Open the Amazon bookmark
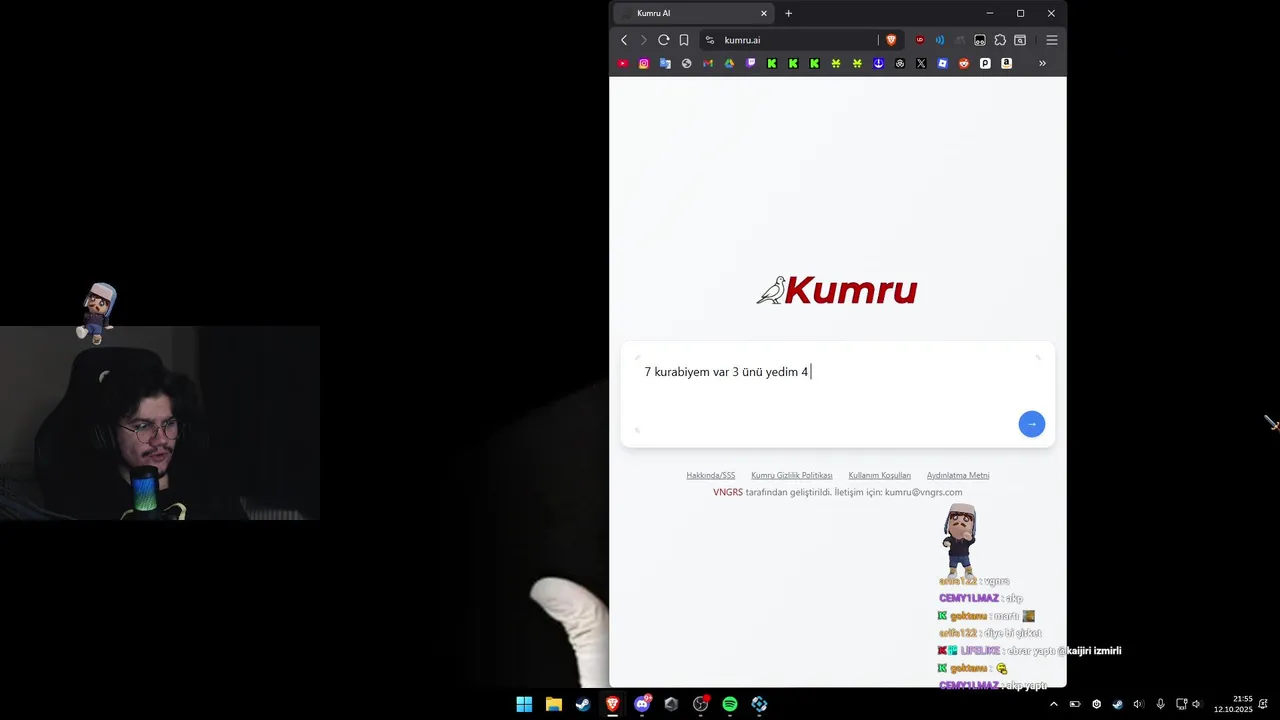 click(x=1006, y=63)
